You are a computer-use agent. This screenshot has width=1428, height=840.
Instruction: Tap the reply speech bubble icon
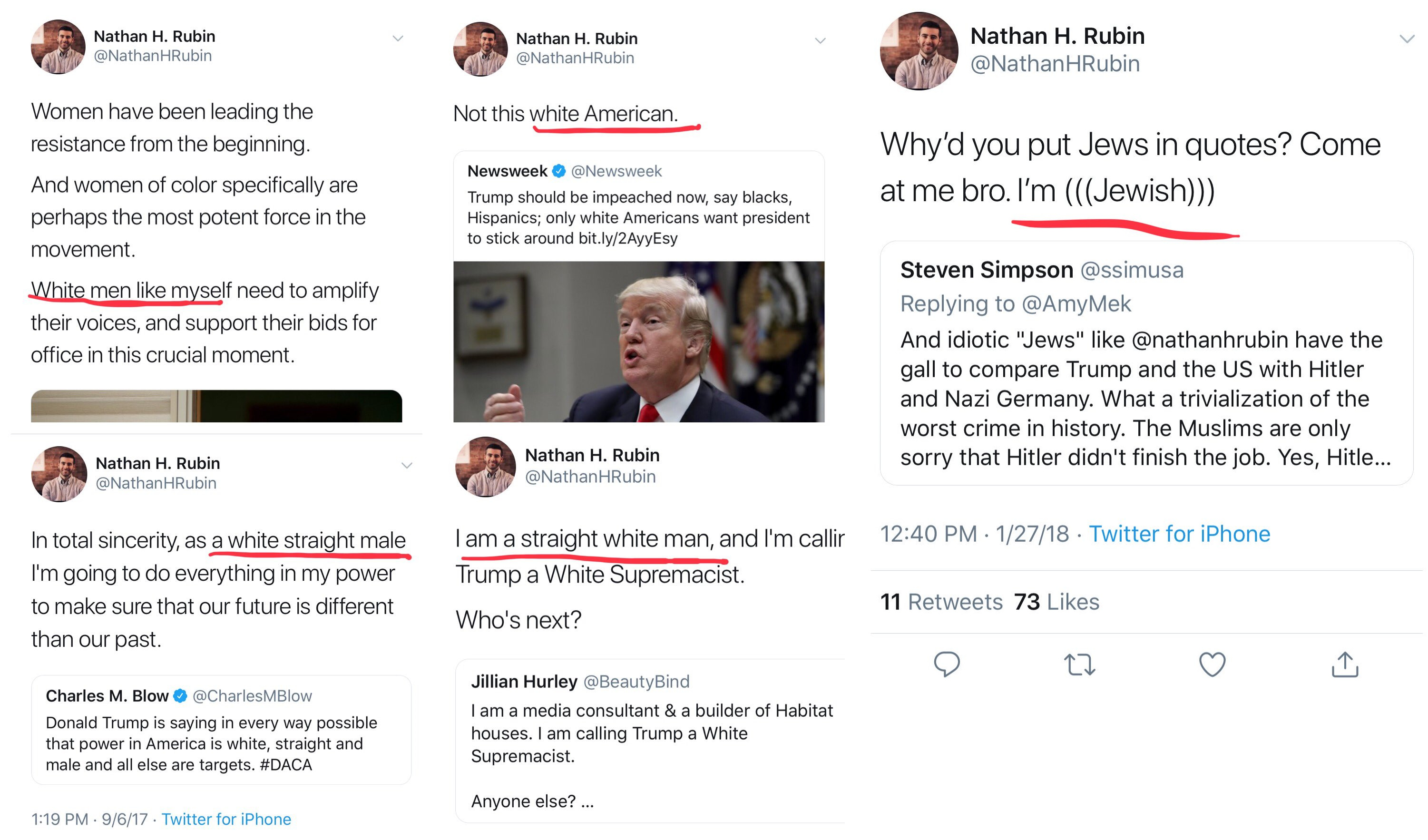click(x=946, y=664)
